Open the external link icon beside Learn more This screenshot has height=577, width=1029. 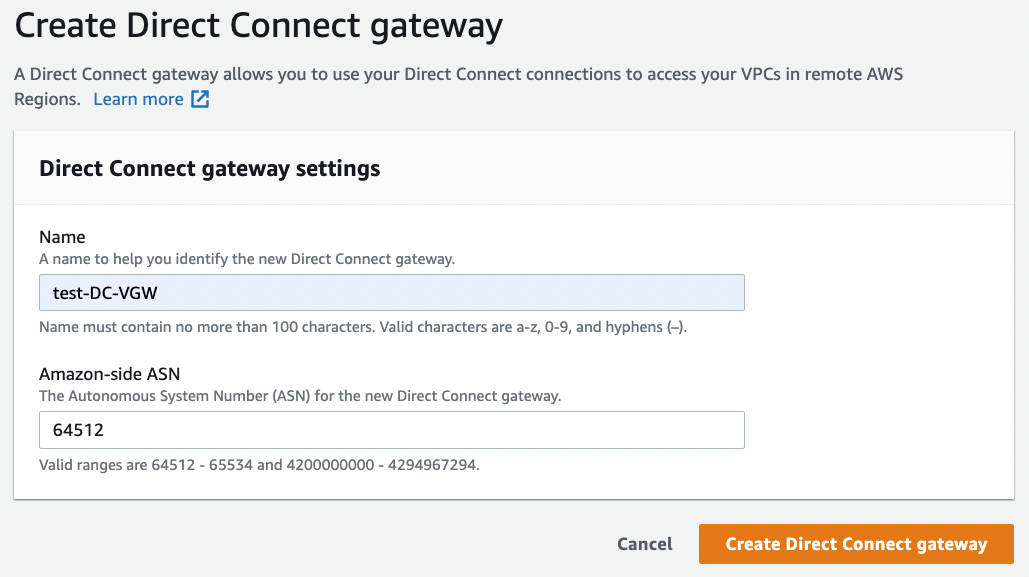200,99
